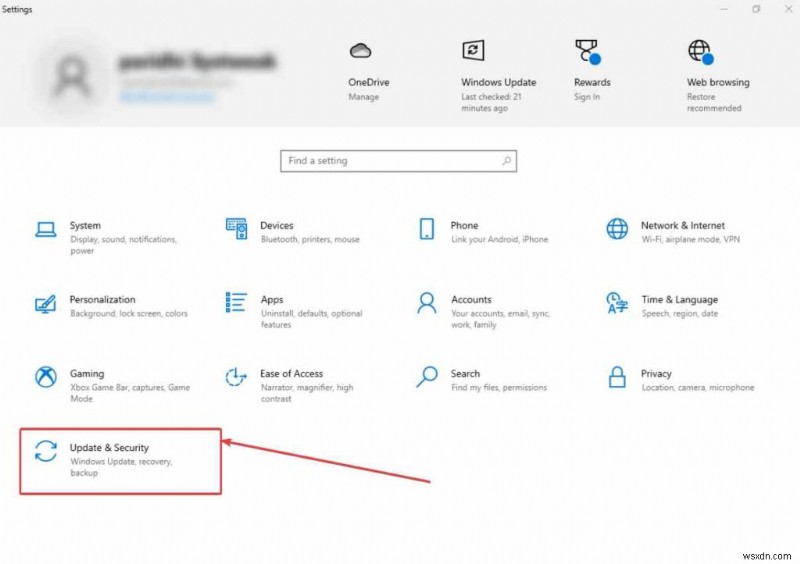Click the Update & Security arrows icon
800x564 pixels.
pyautogui.click(x=46, y=451)
